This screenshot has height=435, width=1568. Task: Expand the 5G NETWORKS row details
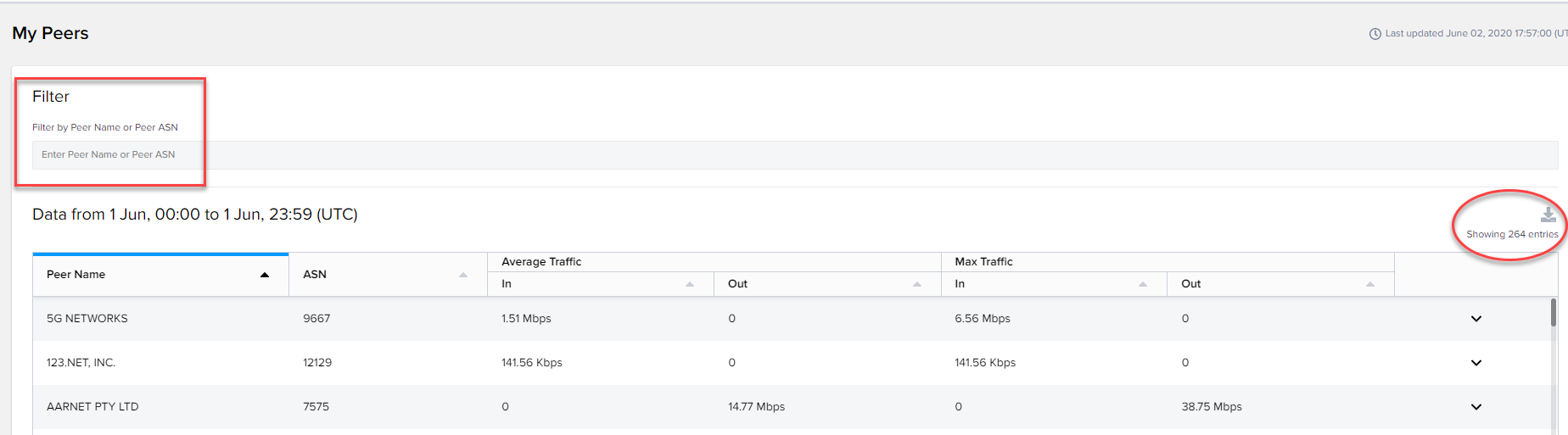pos(1476,319)
